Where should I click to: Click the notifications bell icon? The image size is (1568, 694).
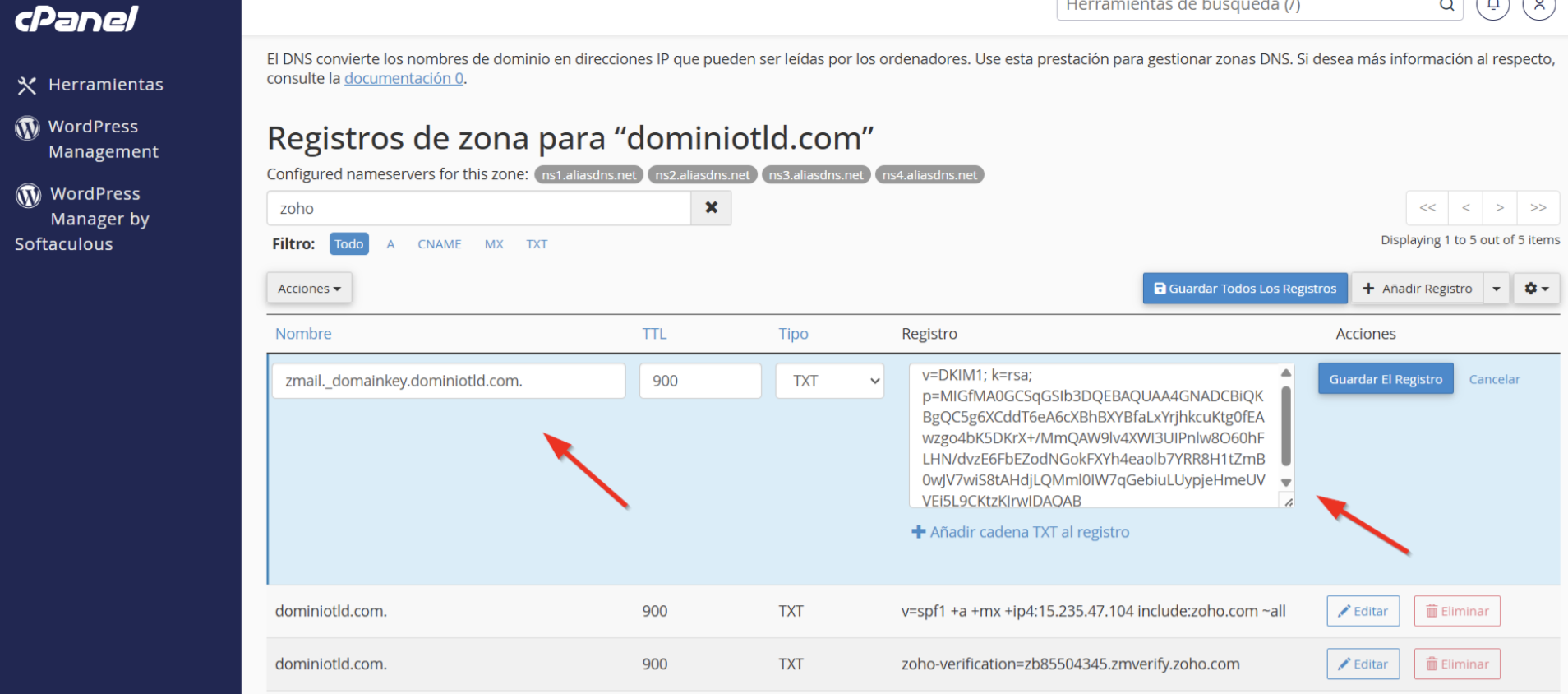1493,7
